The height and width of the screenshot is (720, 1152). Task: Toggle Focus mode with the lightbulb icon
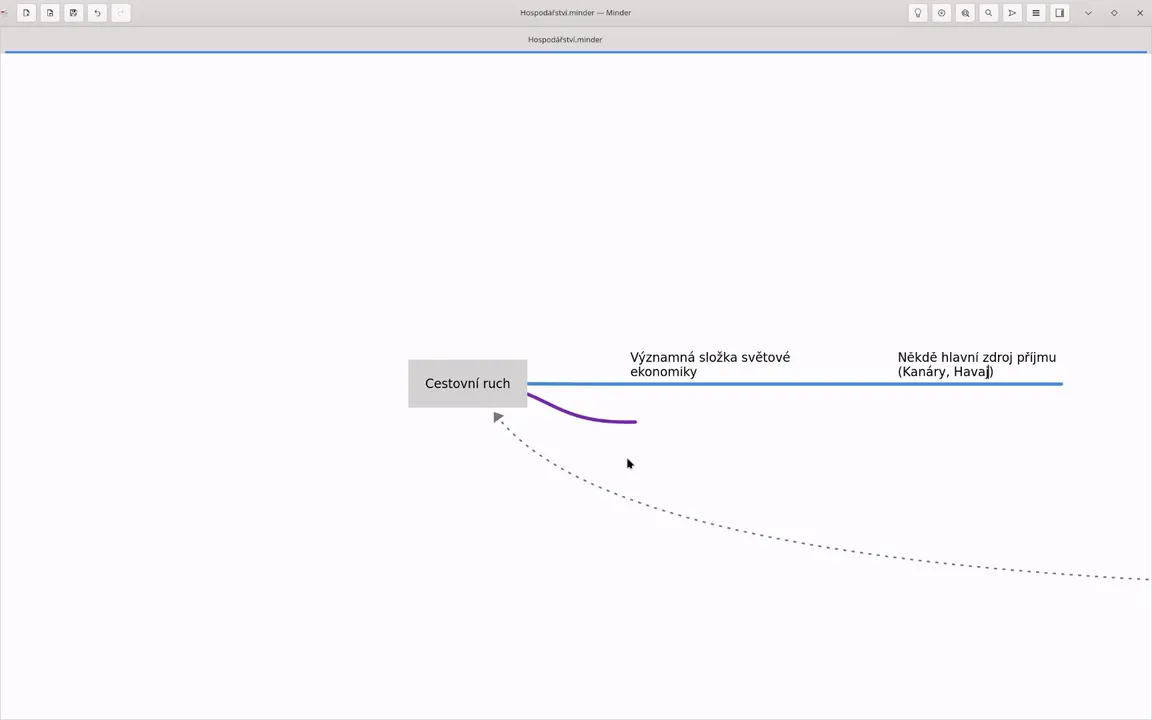click(x=918, y=12)
